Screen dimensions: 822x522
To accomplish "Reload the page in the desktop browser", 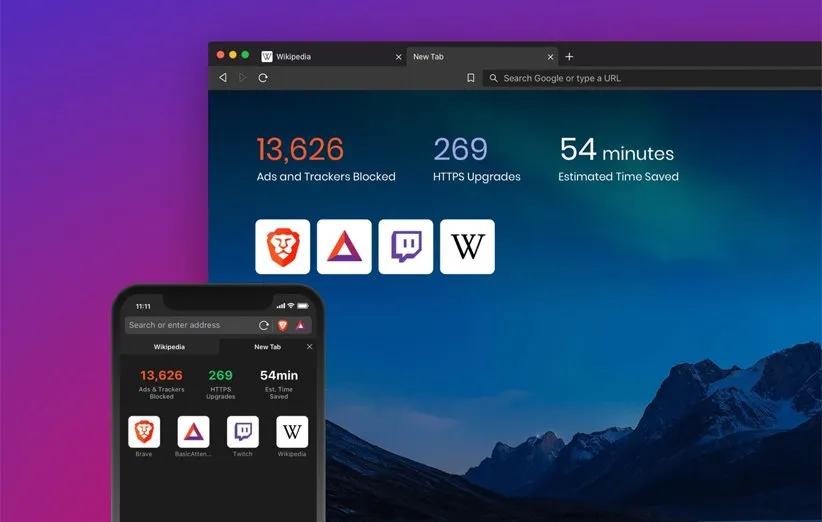I will [x=263, y=78].
